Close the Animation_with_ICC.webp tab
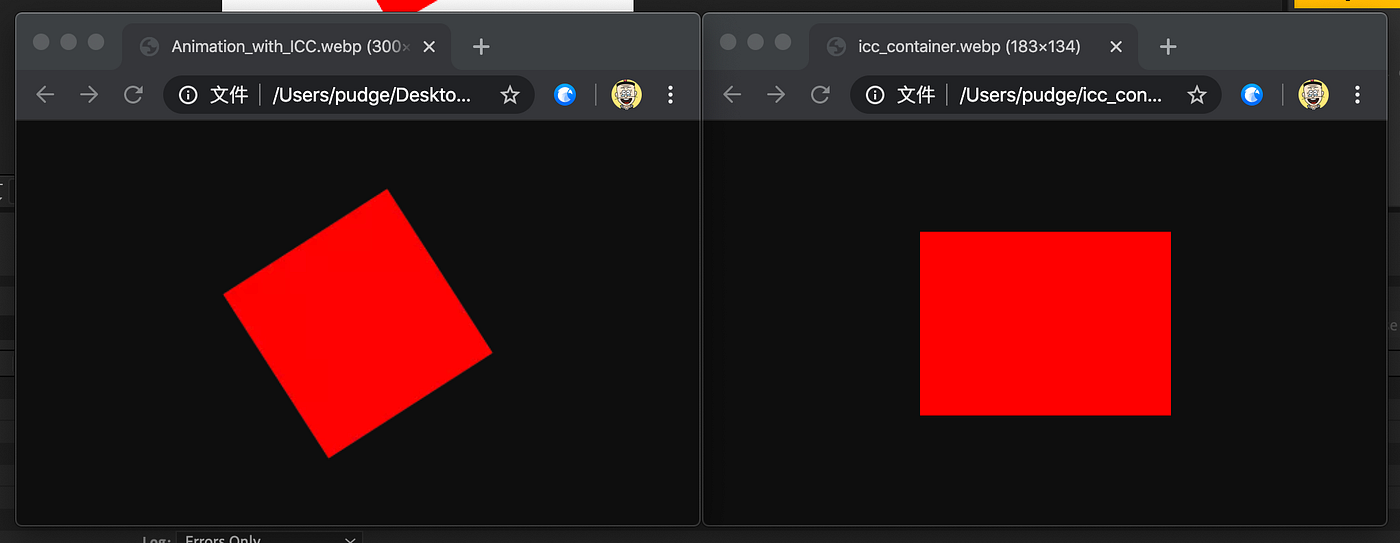The width and height of the screenshot is (1400, 543). [x=429, y=46]
